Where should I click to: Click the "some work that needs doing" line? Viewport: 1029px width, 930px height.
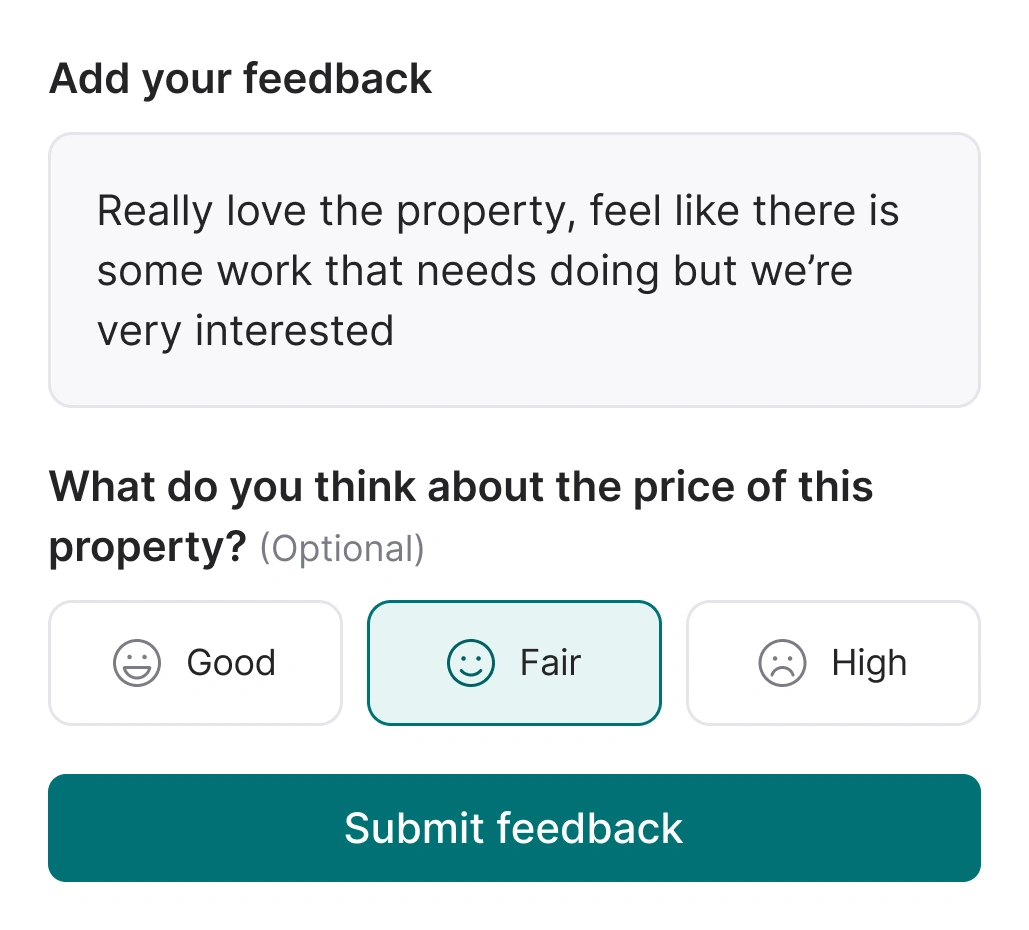474,271
